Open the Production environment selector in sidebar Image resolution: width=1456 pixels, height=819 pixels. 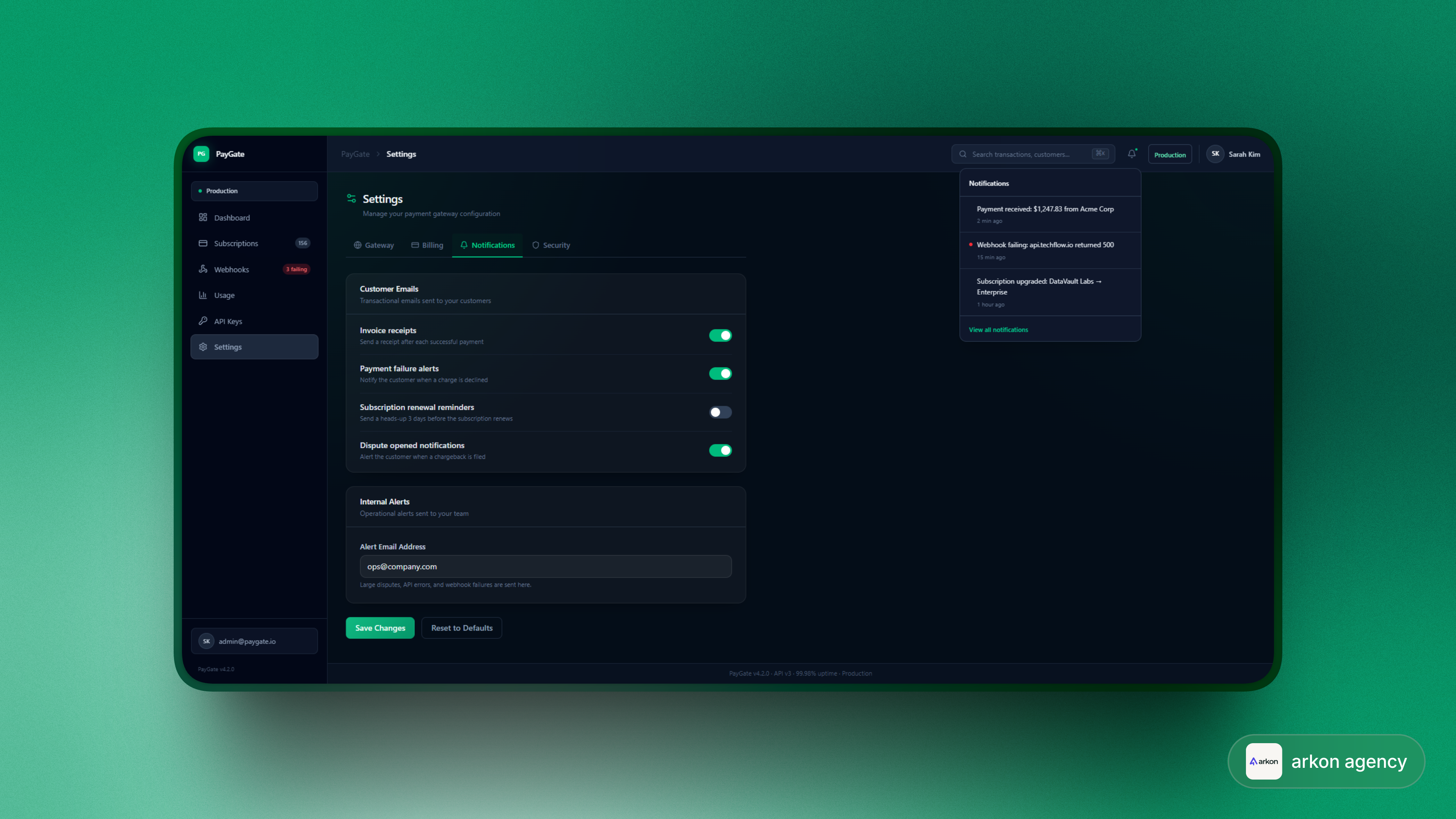point(254,191)
